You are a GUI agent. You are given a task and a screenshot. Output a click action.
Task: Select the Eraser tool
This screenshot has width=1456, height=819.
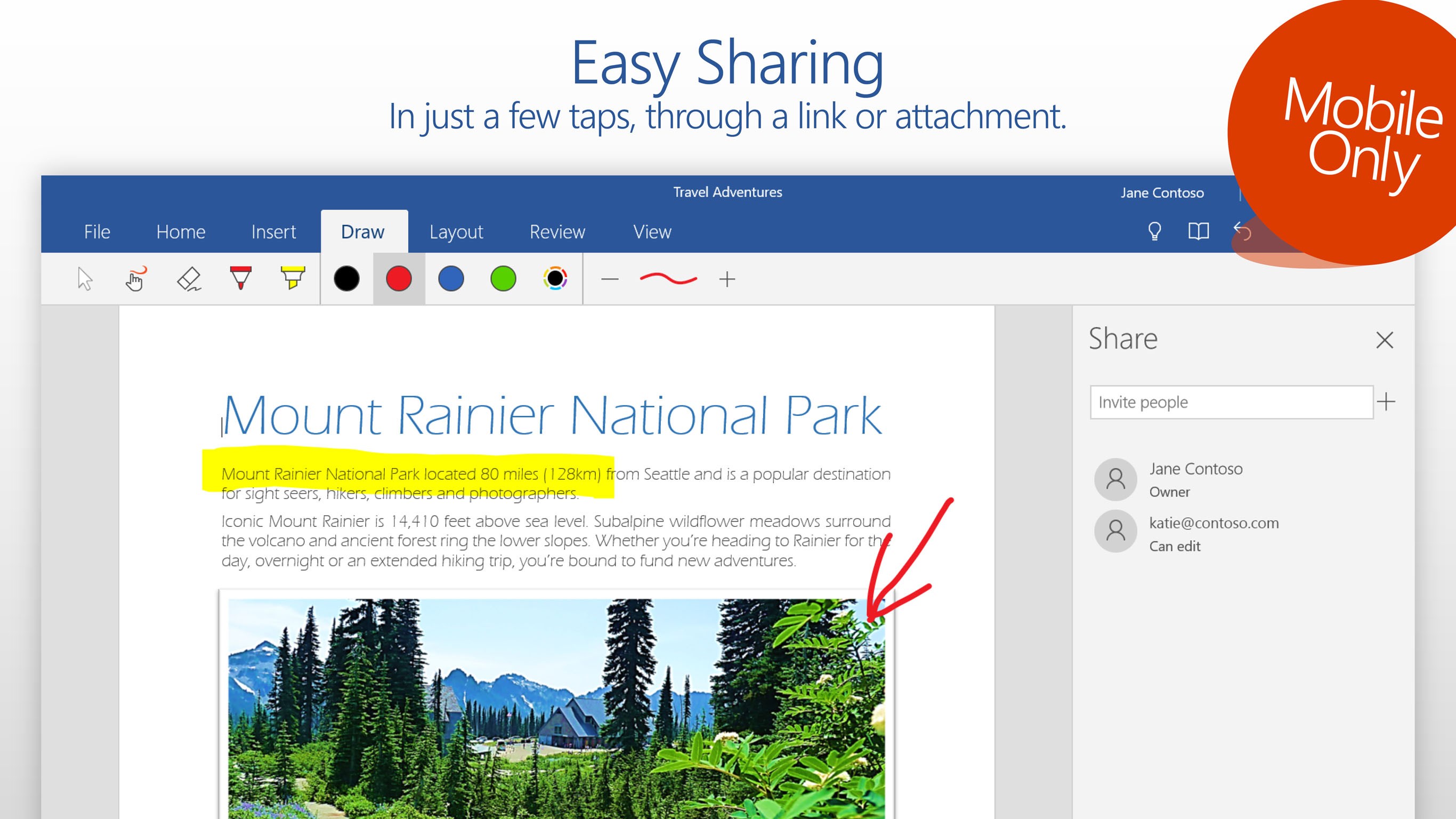[x=189, y=279]
